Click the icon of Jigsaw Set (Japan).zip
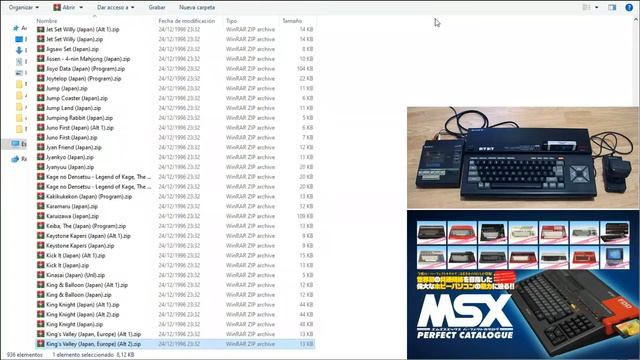 coord(40,49)
